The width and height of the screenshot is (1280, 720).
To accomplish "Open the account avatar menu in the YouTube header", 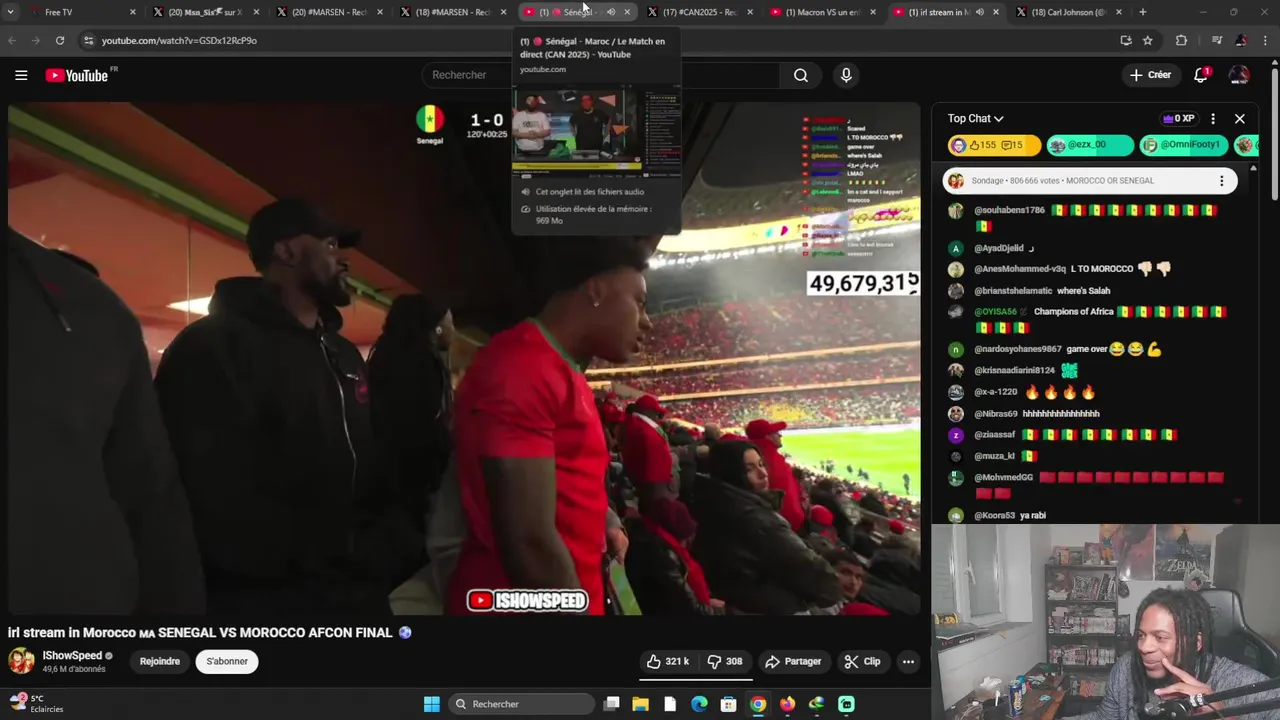I will point(1239,75).
